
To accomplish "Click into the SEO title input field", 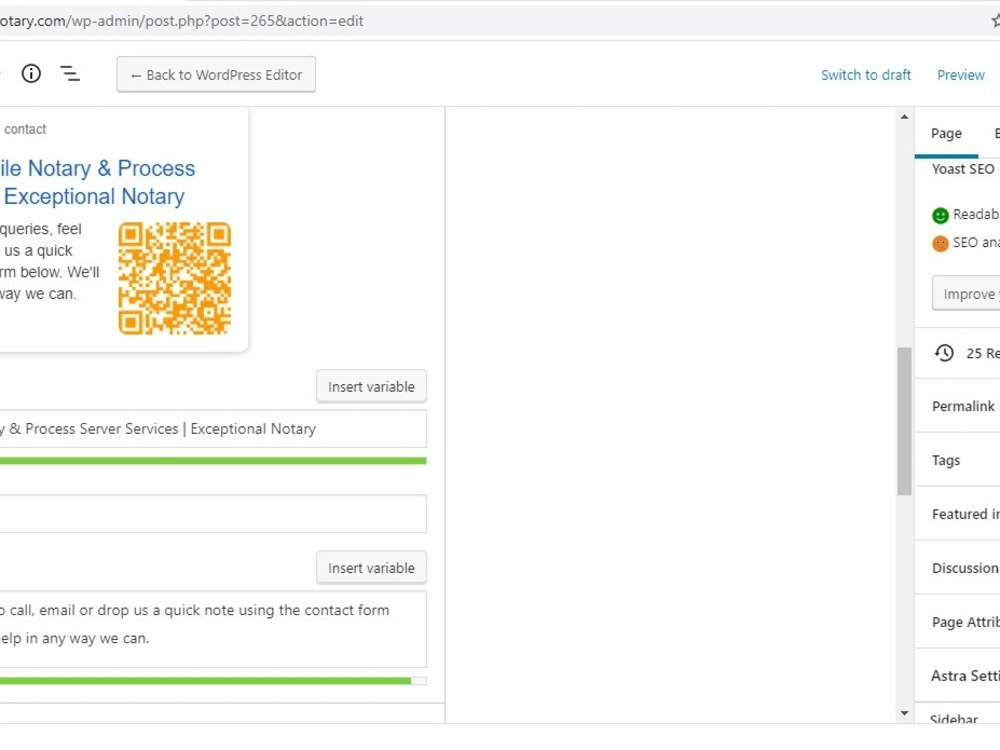I will tap(213, 429).
